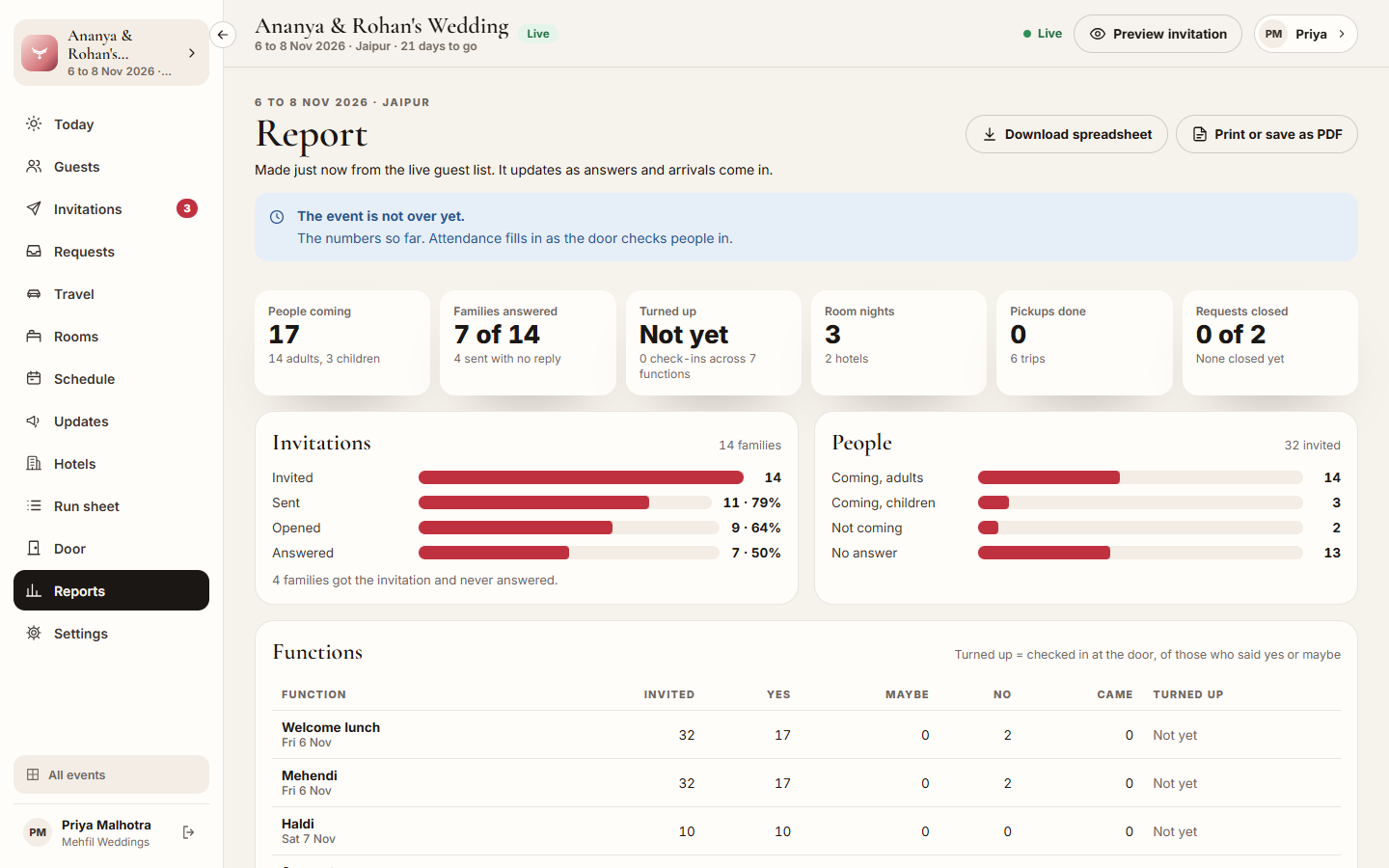Select the Schedule menu entry

[x=111, y=378]
